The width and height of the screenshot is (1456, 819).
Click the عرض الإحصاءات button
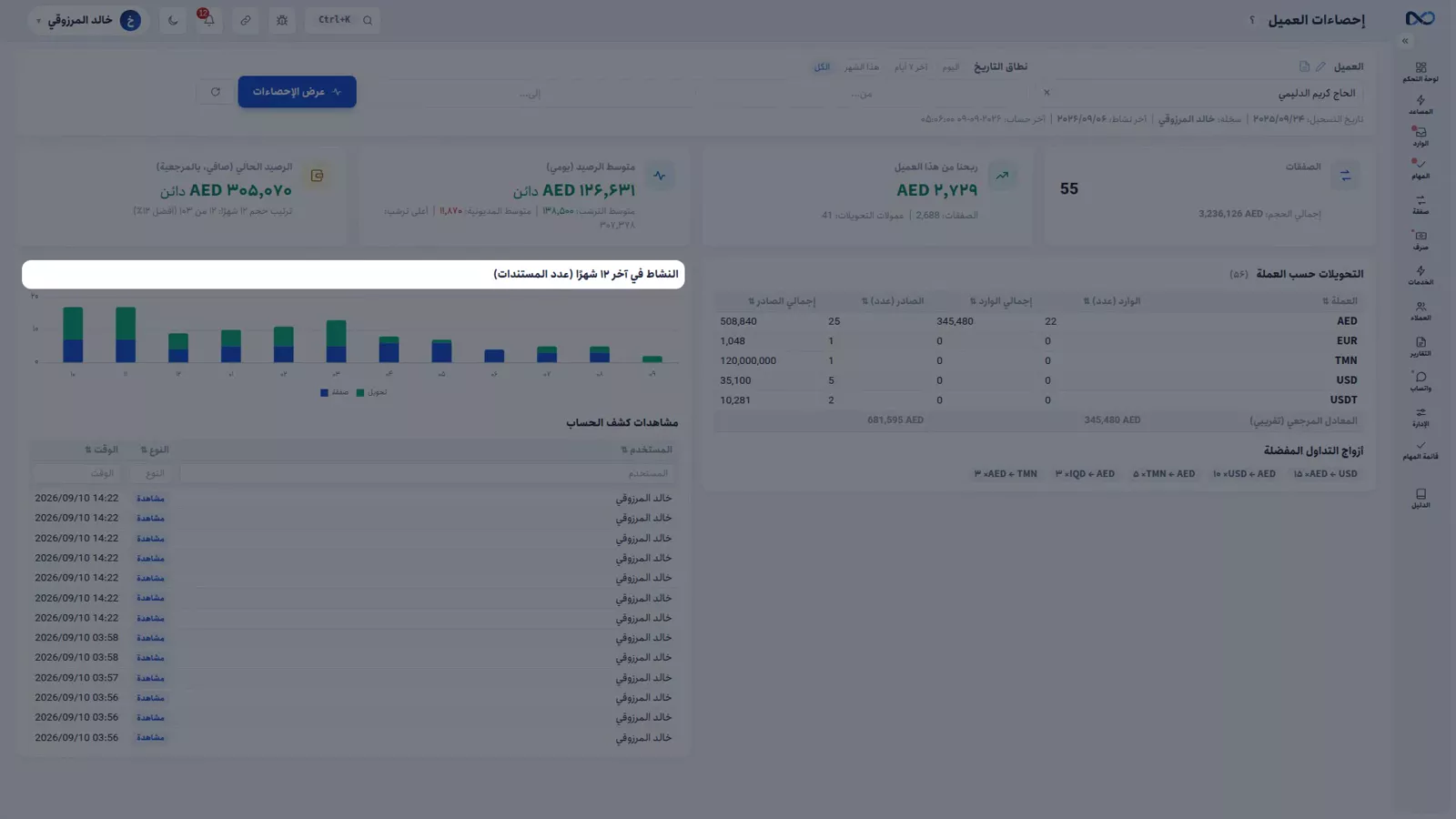297,92
